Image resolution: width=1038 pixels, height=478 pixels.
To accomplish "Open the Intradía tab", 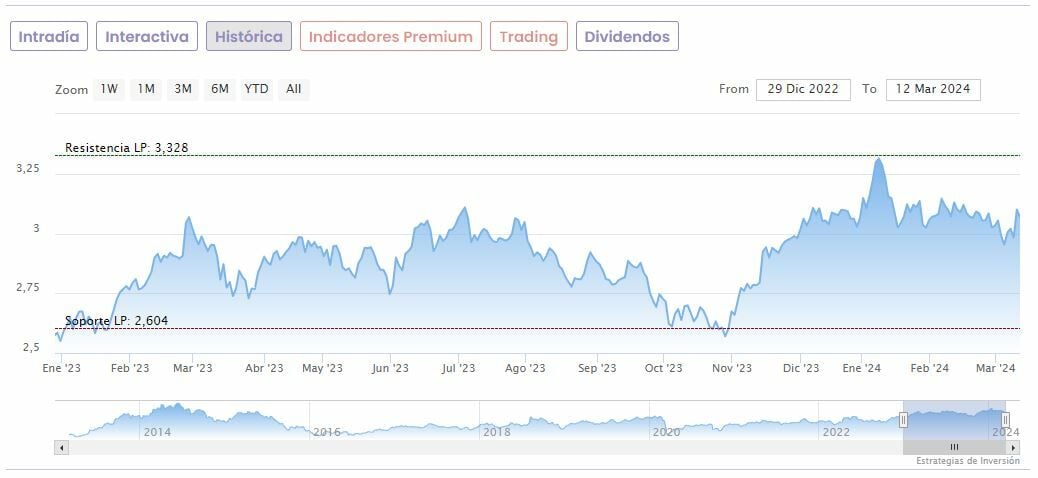I will point(49,36).
